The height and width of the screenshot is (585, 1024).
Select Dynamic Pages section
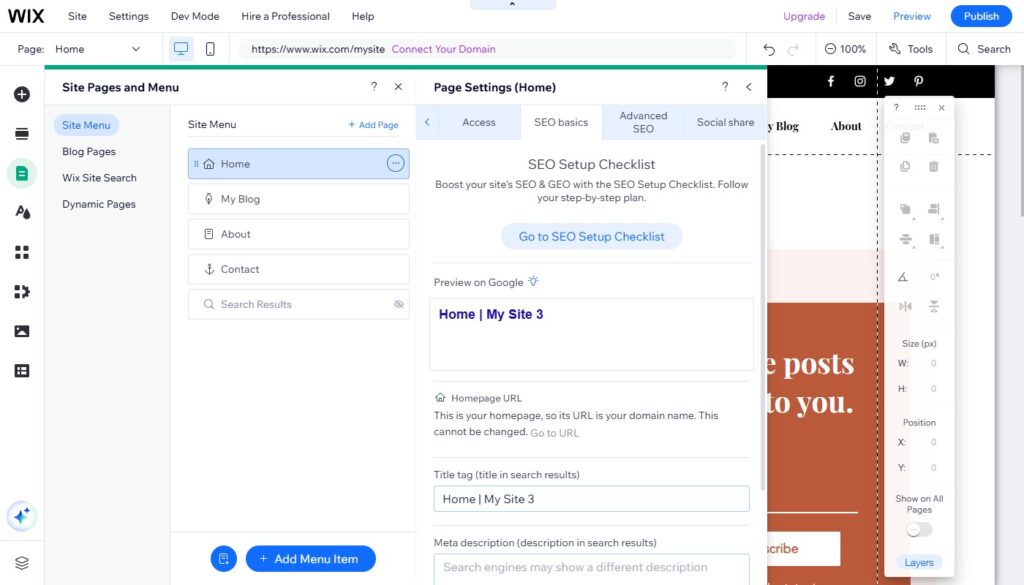[99, 204]
